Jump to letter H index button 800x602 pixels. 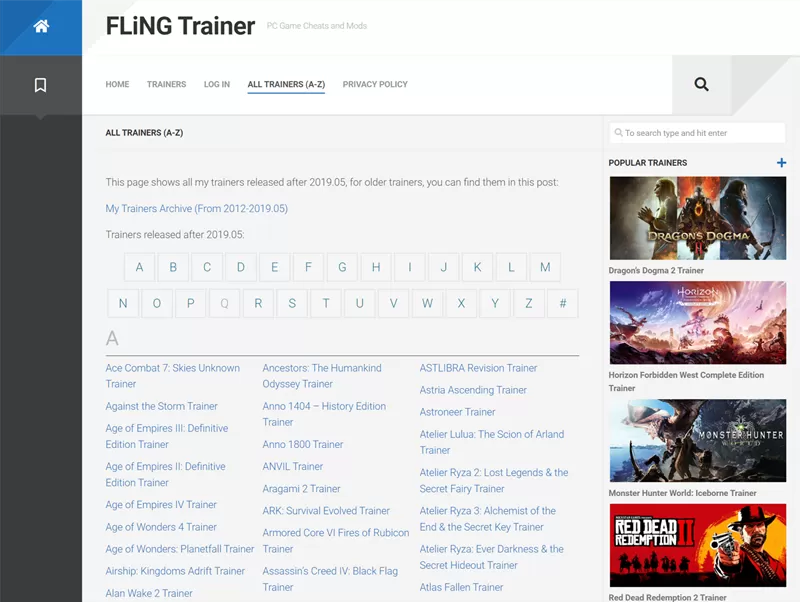tap(376, 267)
